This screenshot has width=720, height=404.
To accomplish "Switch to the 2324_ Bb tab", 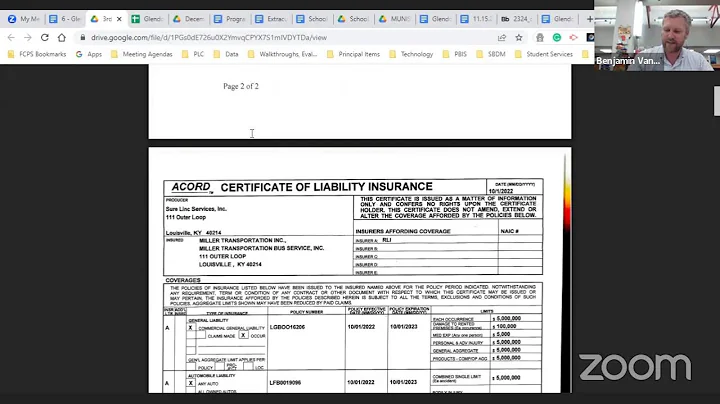I will [518, 19].
